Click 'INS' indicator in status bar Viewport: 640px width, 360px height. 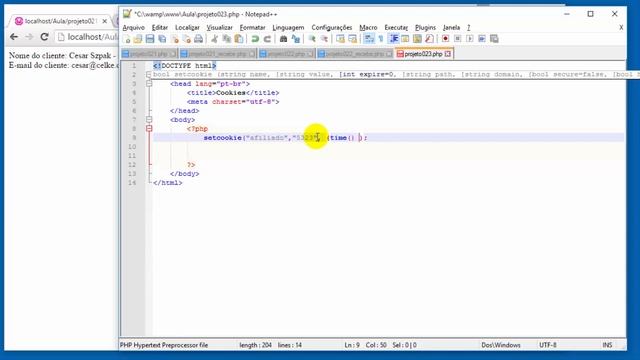(607, 345)
